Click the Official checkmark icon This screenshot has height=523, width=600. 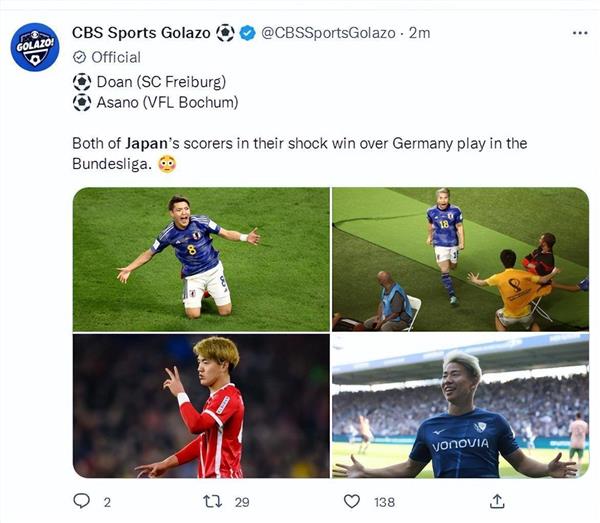[80, 57]
